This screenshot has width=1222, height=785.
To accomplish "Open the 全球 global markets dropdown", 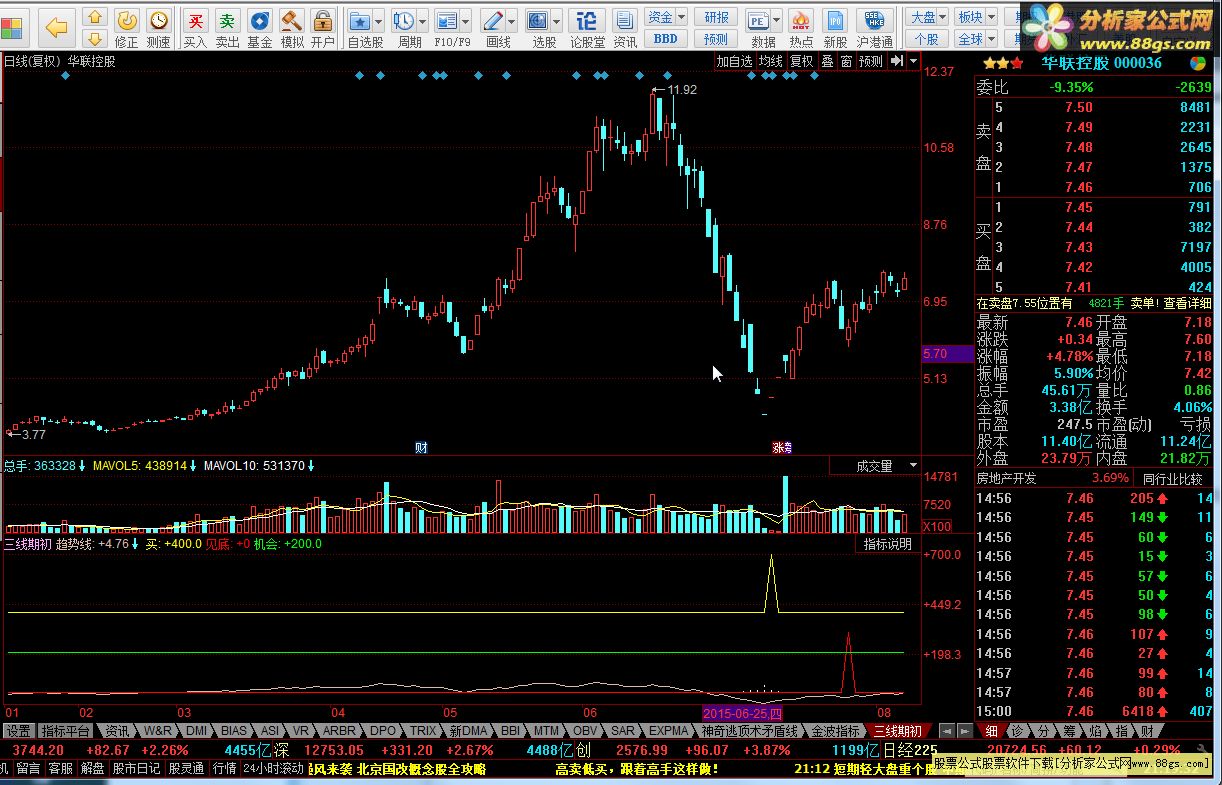I will click(976, 39).
